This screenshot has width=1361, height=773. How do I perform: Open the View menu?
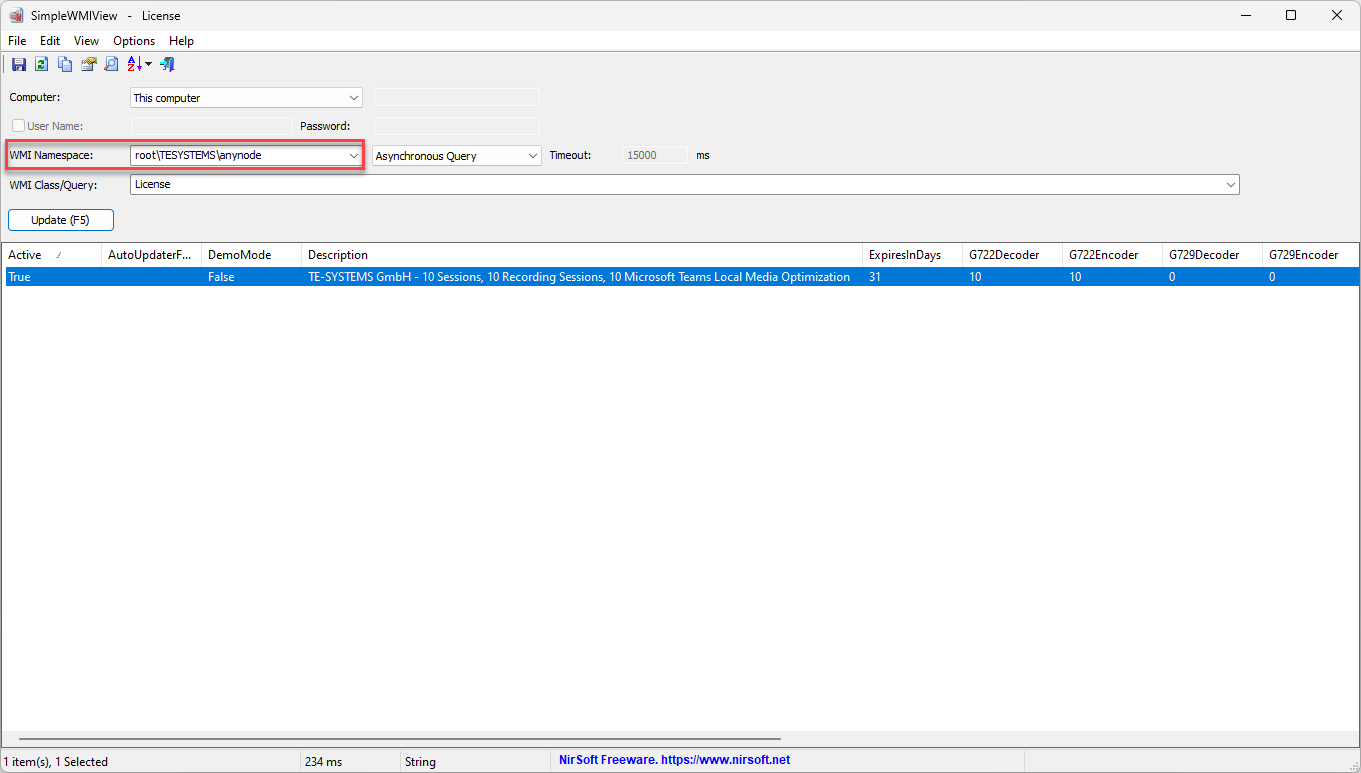pos(86,41)
